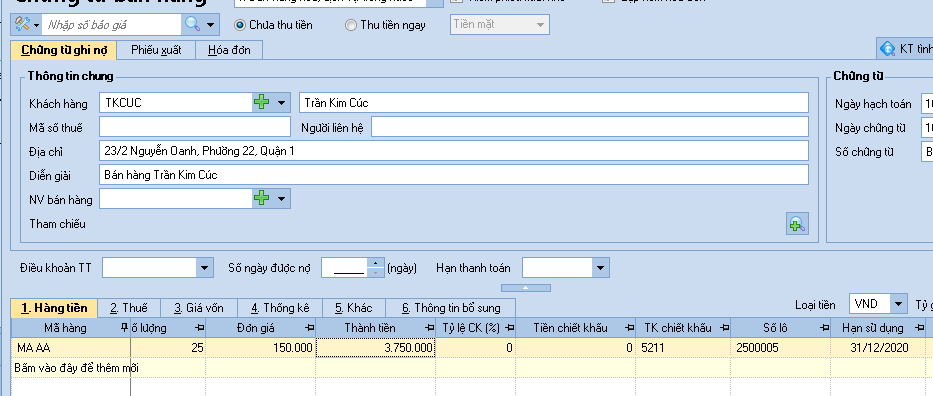Click the Diễn giải description field

tap(453, 175)
